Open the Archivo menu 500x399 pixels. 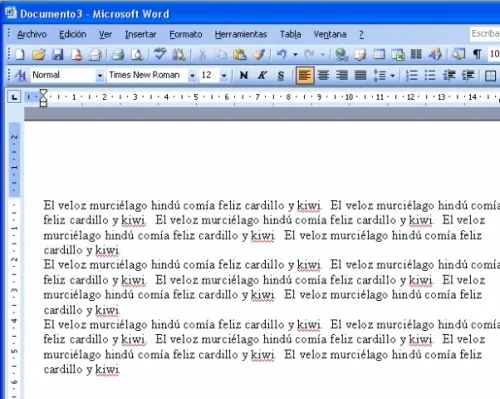coord(32,34)
